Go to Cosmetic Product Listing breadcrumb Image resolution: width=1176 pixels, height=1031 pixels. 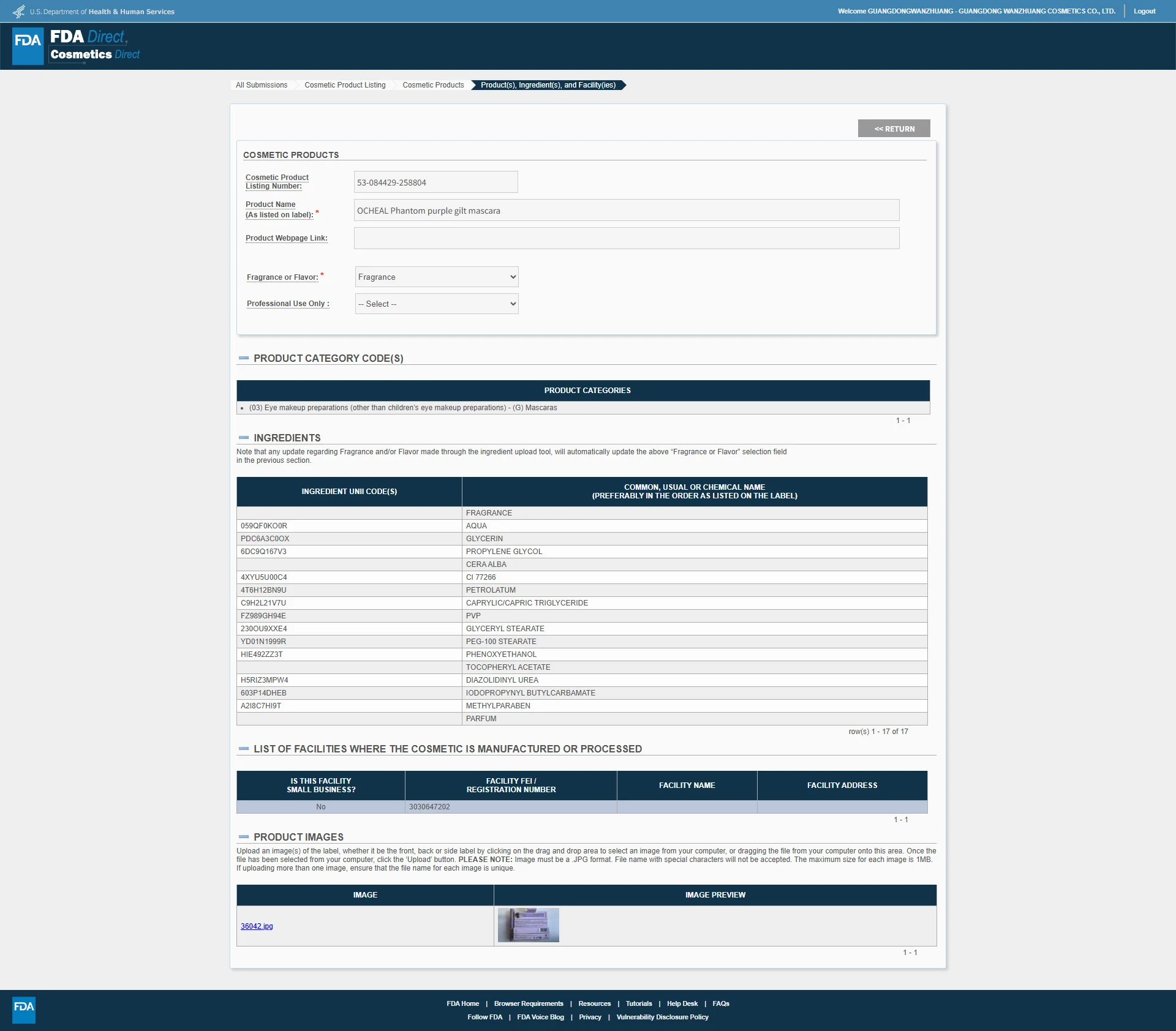[x=345, y=85]
